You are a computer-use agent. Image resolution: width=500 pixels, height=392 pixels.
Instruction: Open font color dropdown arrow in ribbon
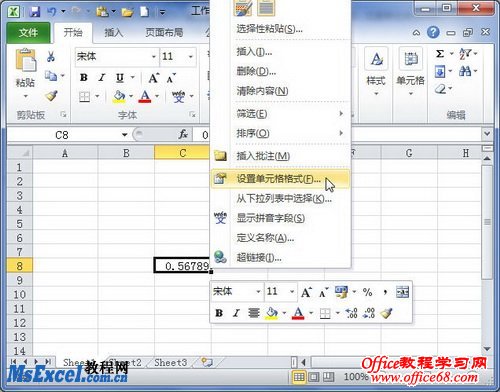pyautogui.click(x=157, y=96)
